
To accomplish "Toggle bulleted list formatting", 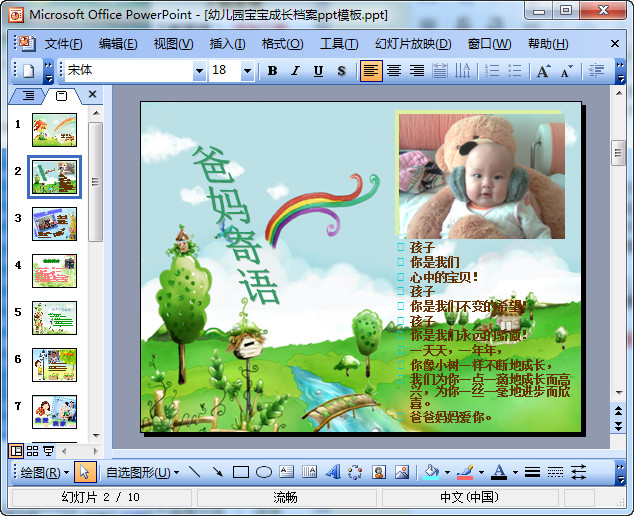I will (515, 71).
